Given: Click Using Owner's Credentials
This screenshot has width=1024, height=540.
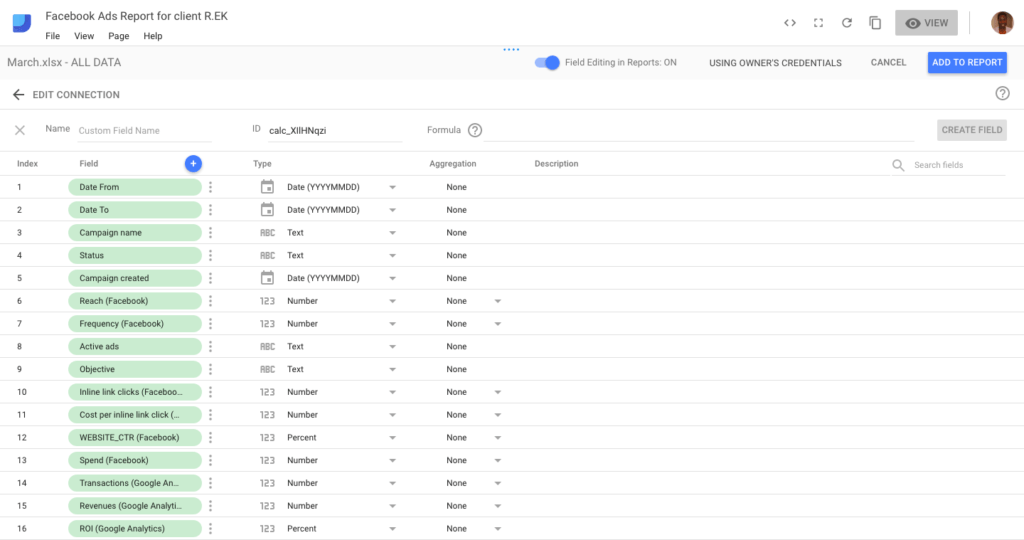Looking at the screenshot, I should click(x=775, y=63).
